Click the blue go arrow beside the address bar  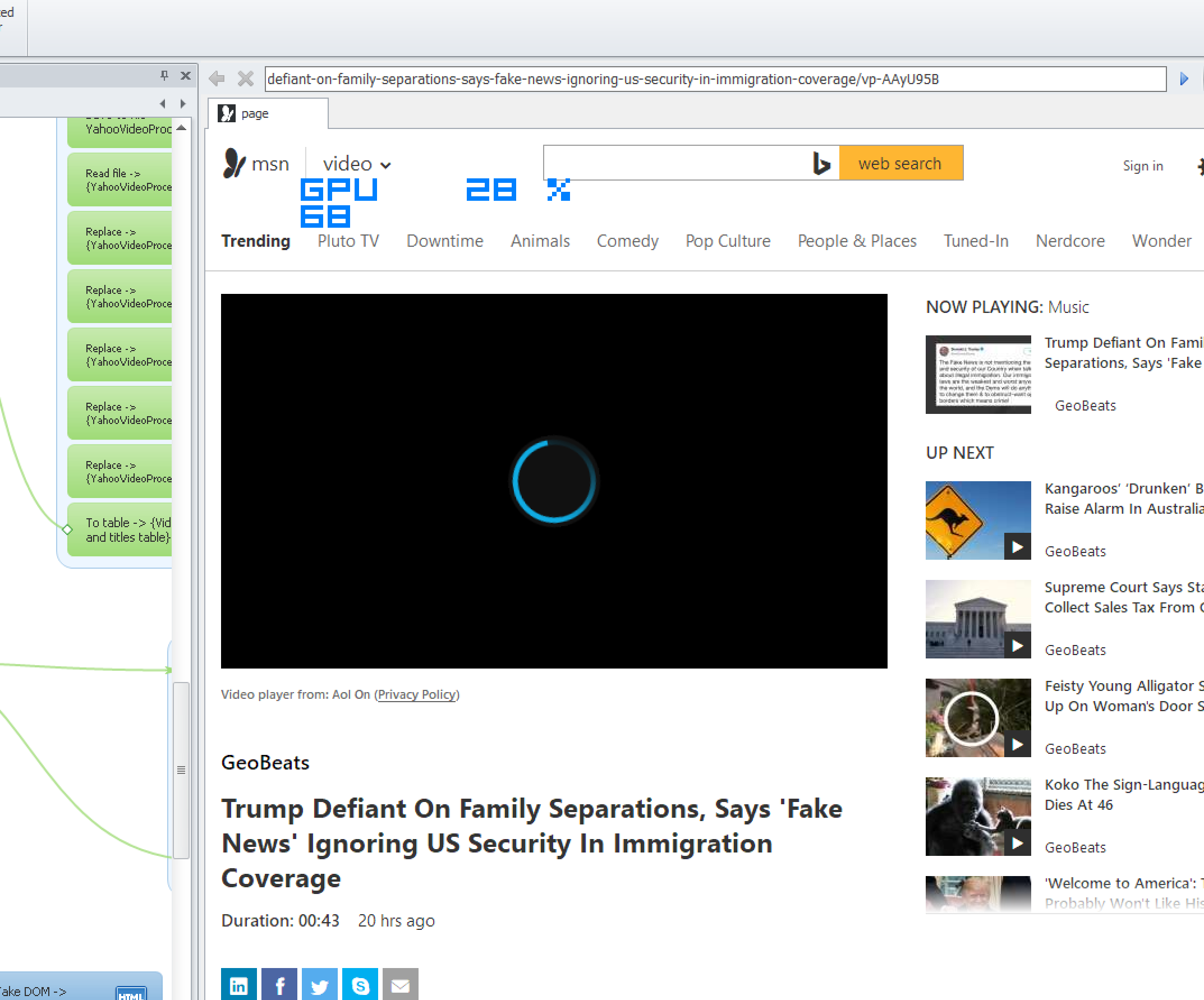[x=1184, y=79]
